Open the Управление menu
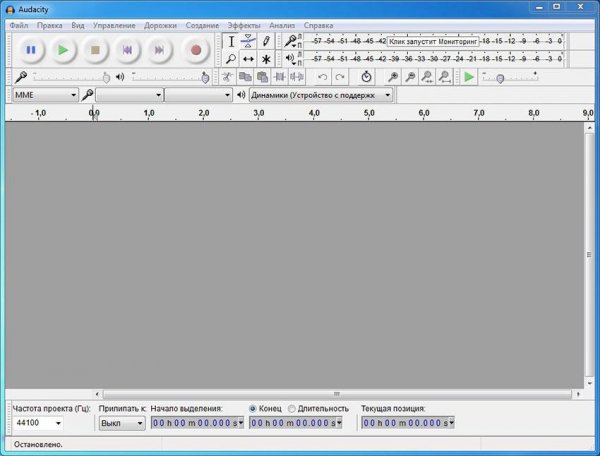This screenshot has height=456, width=600. pos(114,25)
